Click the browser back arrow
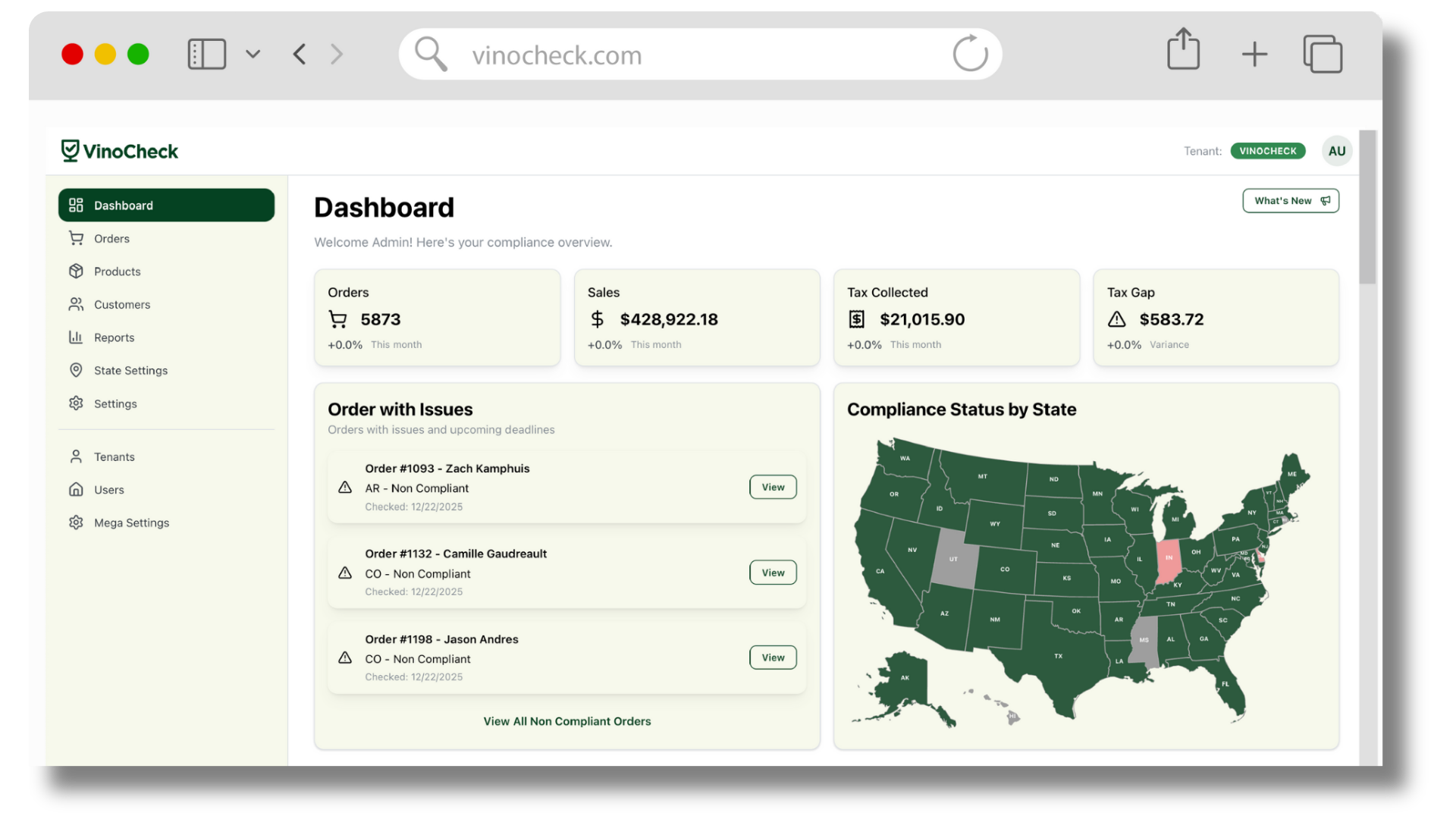Screen dimensions: 1456x819 coord(300,55)
